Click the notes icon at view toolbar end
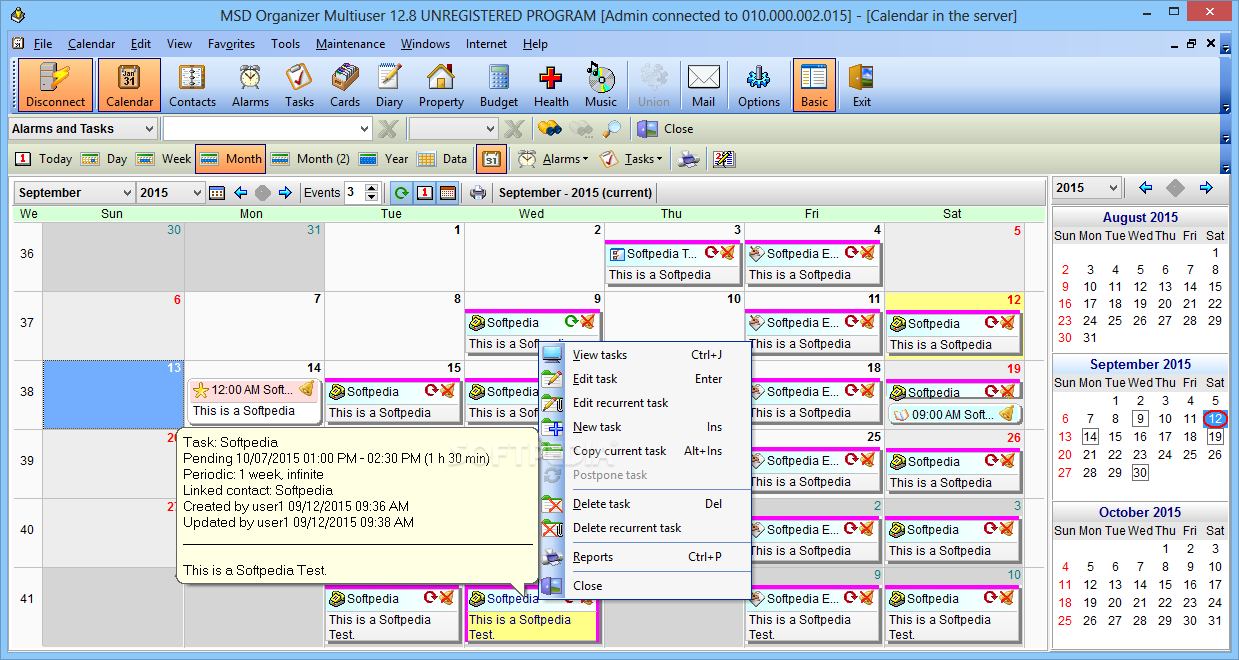 coord(724,158)
